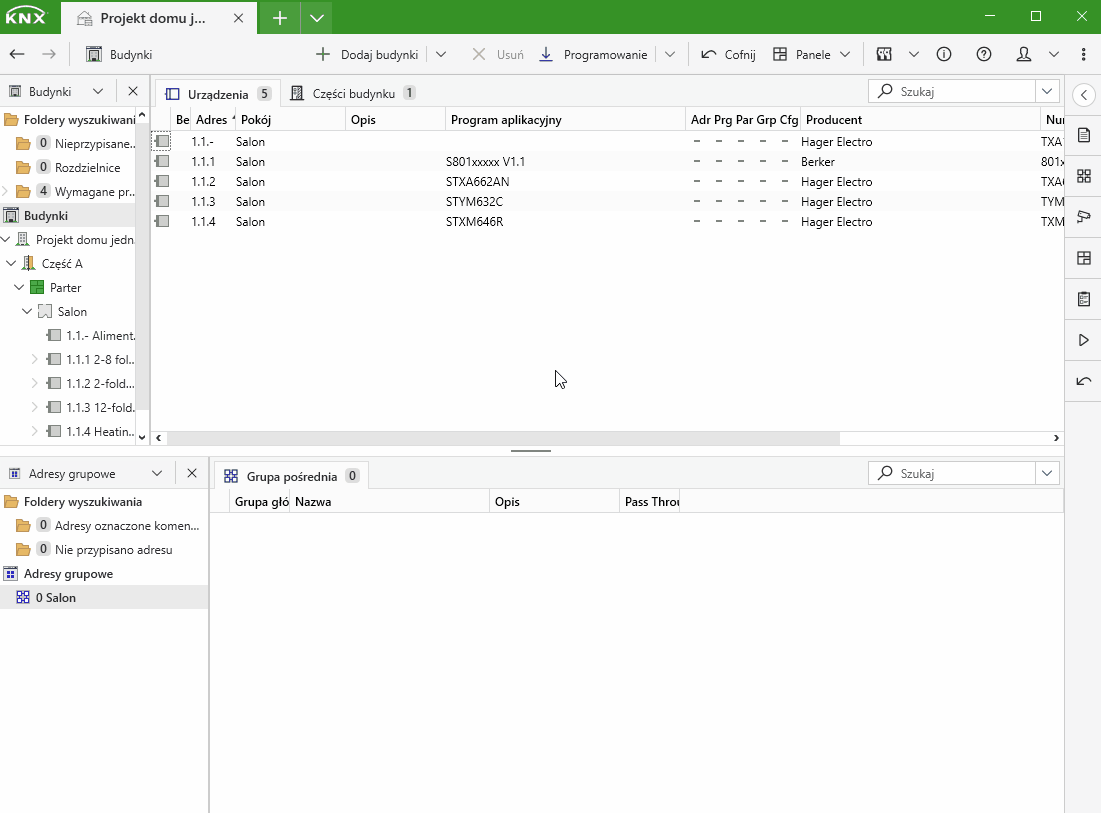Switch to the Części budynku tab

coord(353,93)
